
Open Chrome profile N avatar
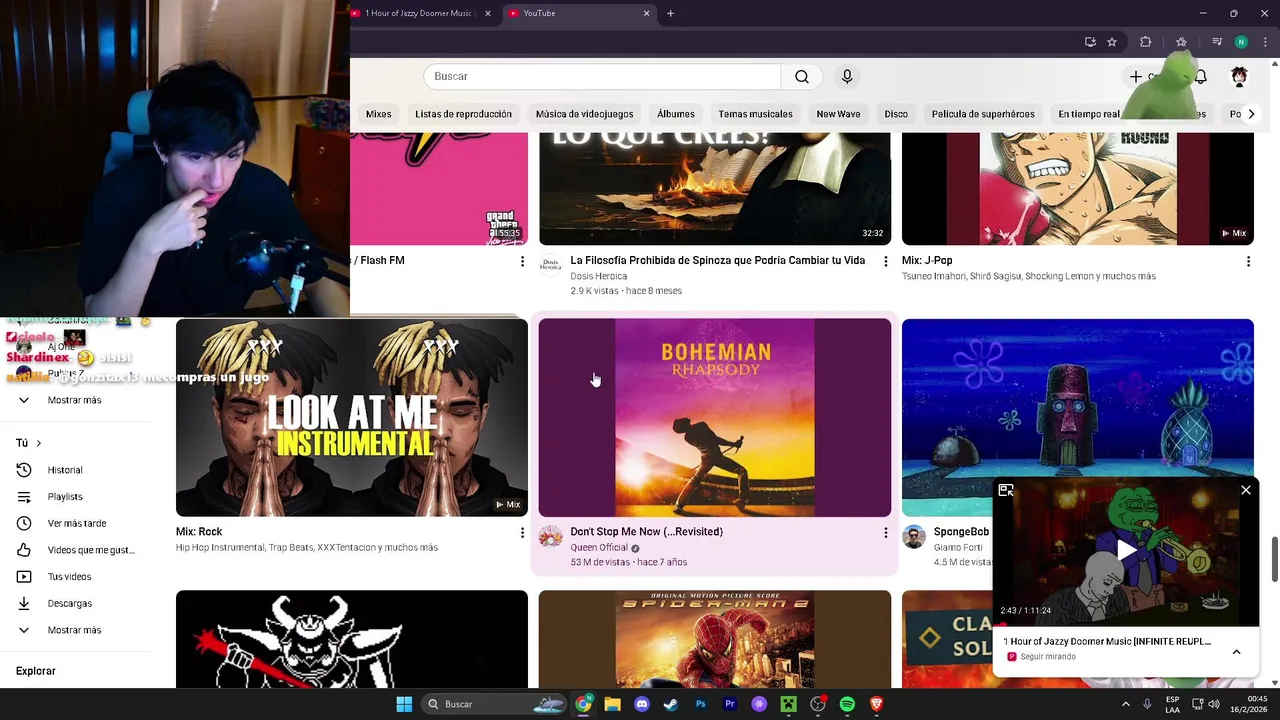(x=1241, y=42)
